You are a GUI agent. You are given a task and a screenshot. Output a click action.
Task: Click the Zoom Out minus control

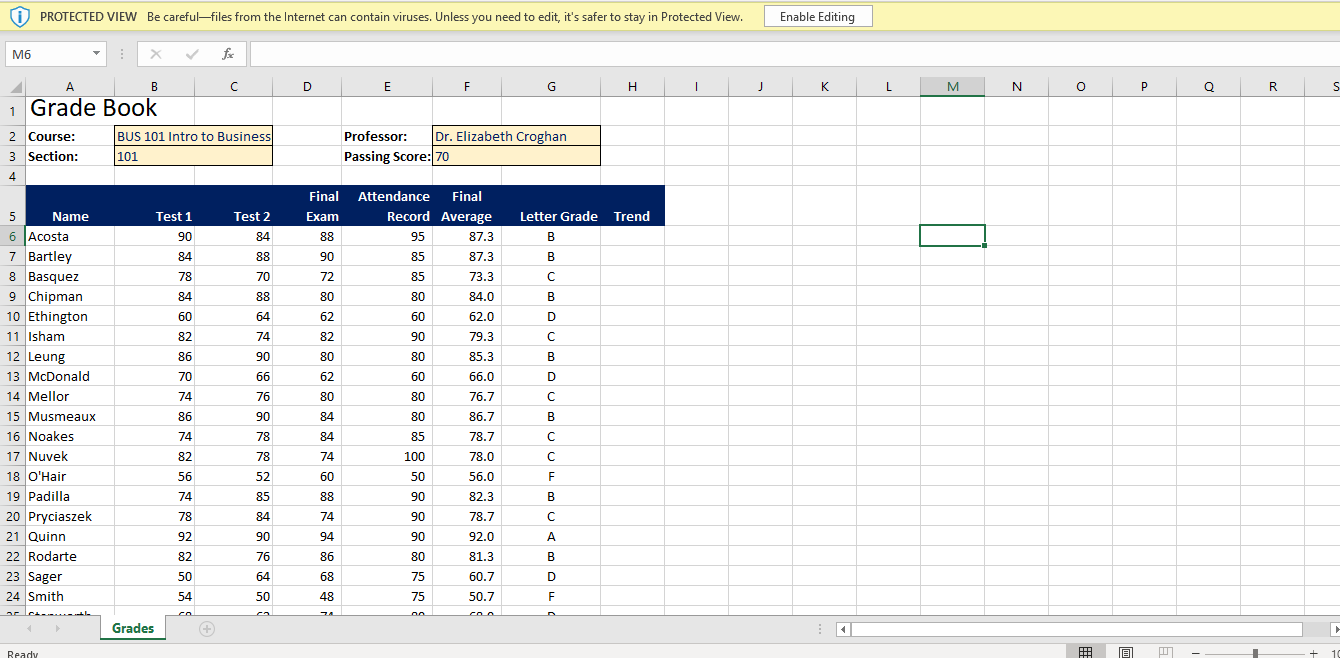[x=1196, y=651]
